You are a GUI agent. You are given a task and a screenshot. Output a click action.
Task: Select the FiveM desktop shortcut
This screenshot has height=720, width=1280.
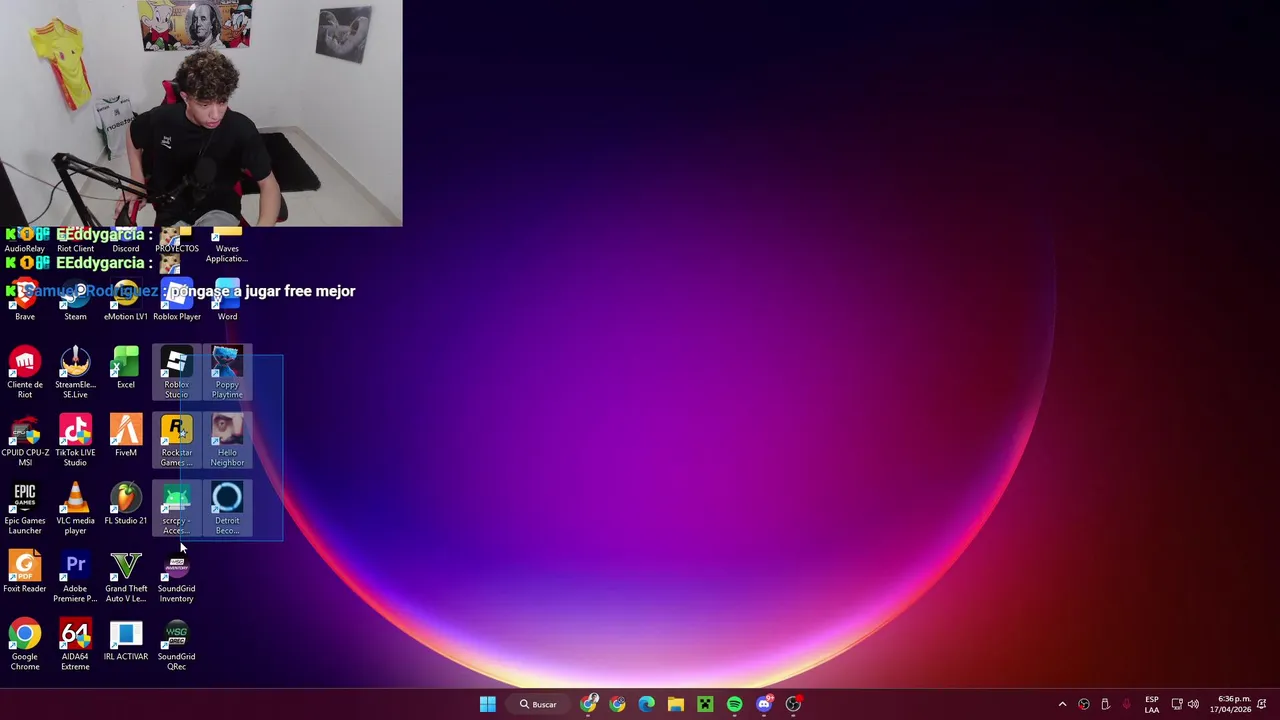click(126, 436)
